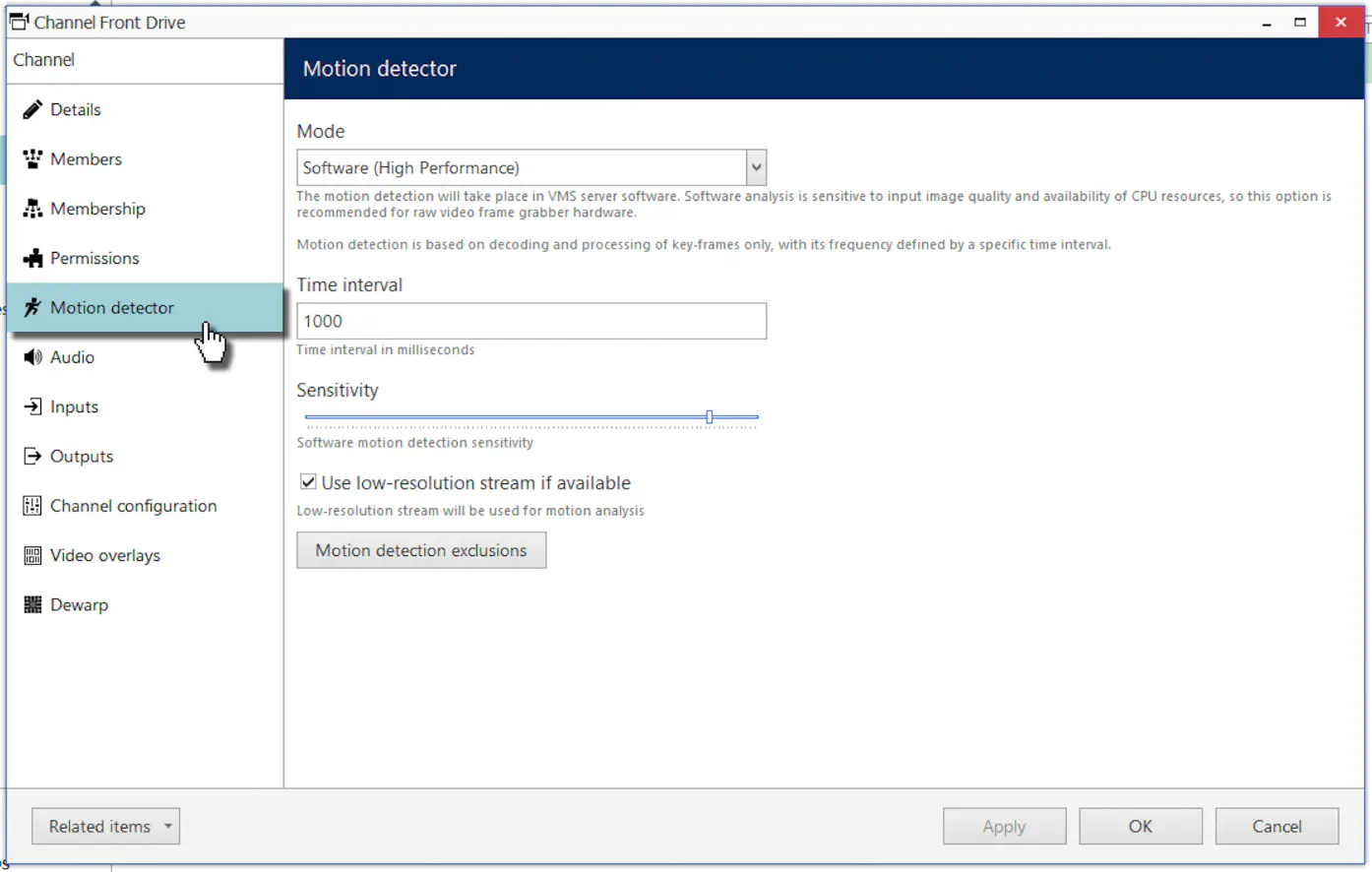Screen dimensions: 1372x872
Task: Click the OK button
Action: tap(1141, 827)
